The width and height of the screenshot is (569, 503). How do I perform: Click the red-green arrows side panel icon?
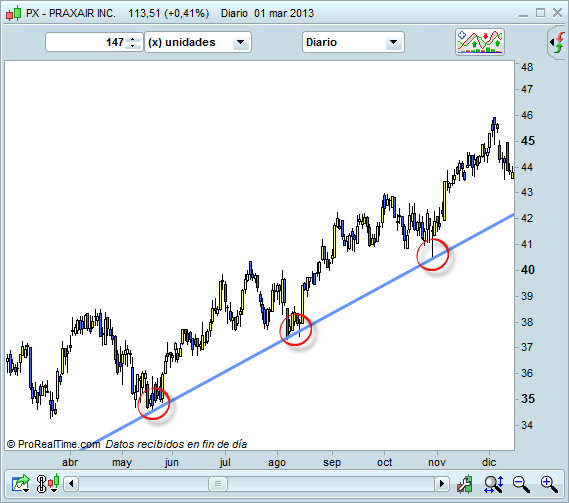click(x=558, y=42)
